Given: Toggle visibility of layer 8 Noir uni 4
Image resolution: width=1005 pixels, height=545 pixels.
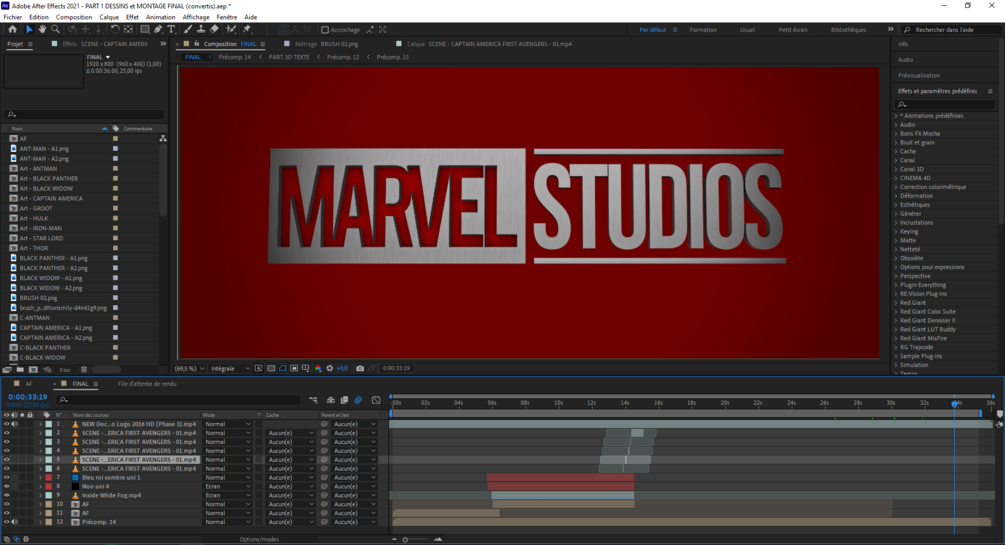Looking at the screenshot, I should (6, 487).
